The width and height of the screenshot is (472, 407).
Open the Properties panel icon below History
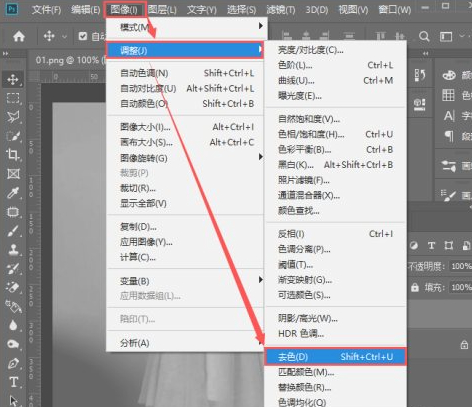pyautogui.click(x=420, y=104)
